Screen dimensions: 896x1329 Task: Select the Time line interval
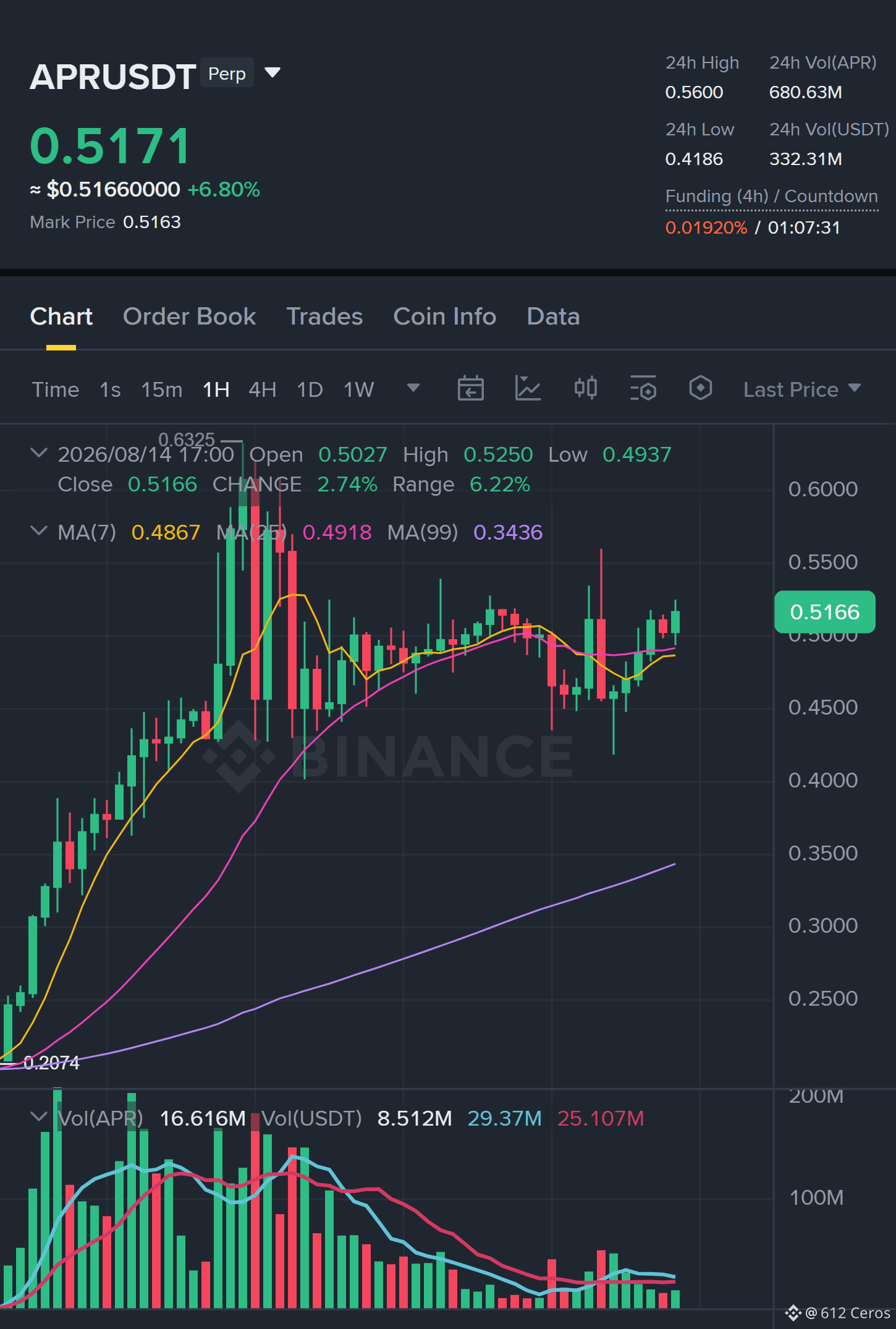click(56, 389)
